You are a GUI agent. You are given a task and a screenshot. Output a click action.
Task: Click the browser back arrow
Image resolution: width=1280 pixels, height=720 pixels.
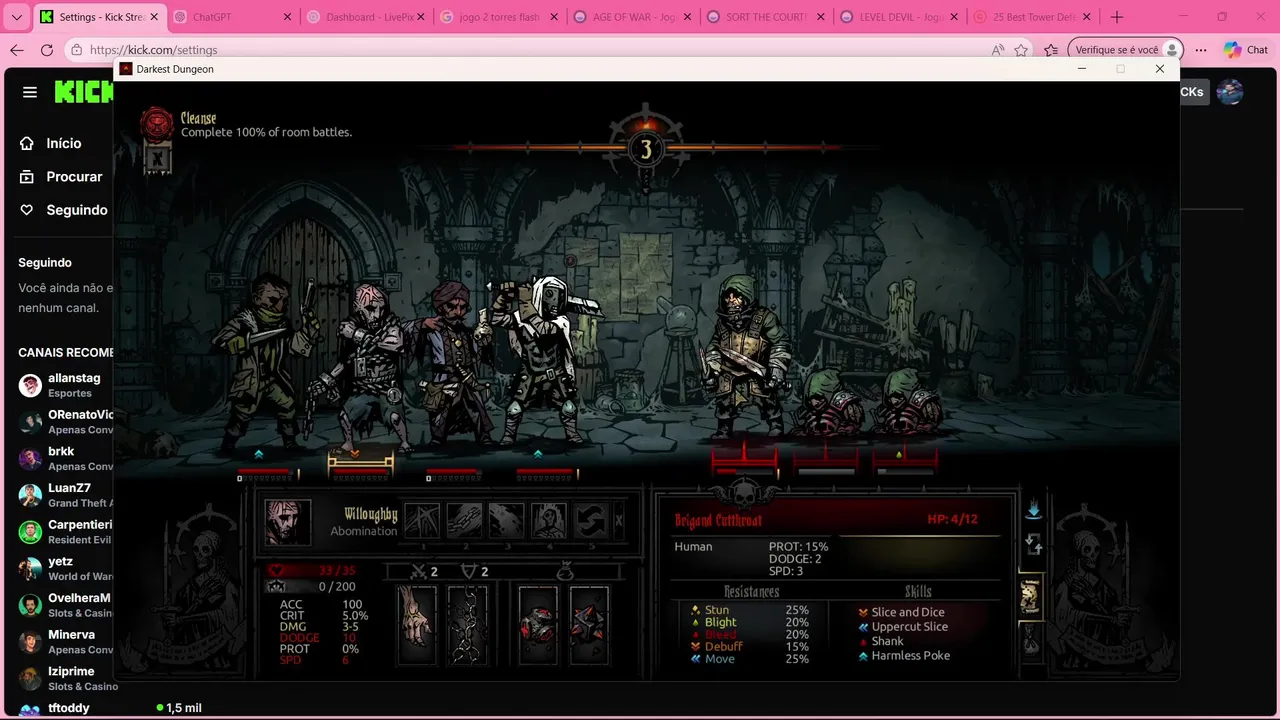click(x=16, y=50)
